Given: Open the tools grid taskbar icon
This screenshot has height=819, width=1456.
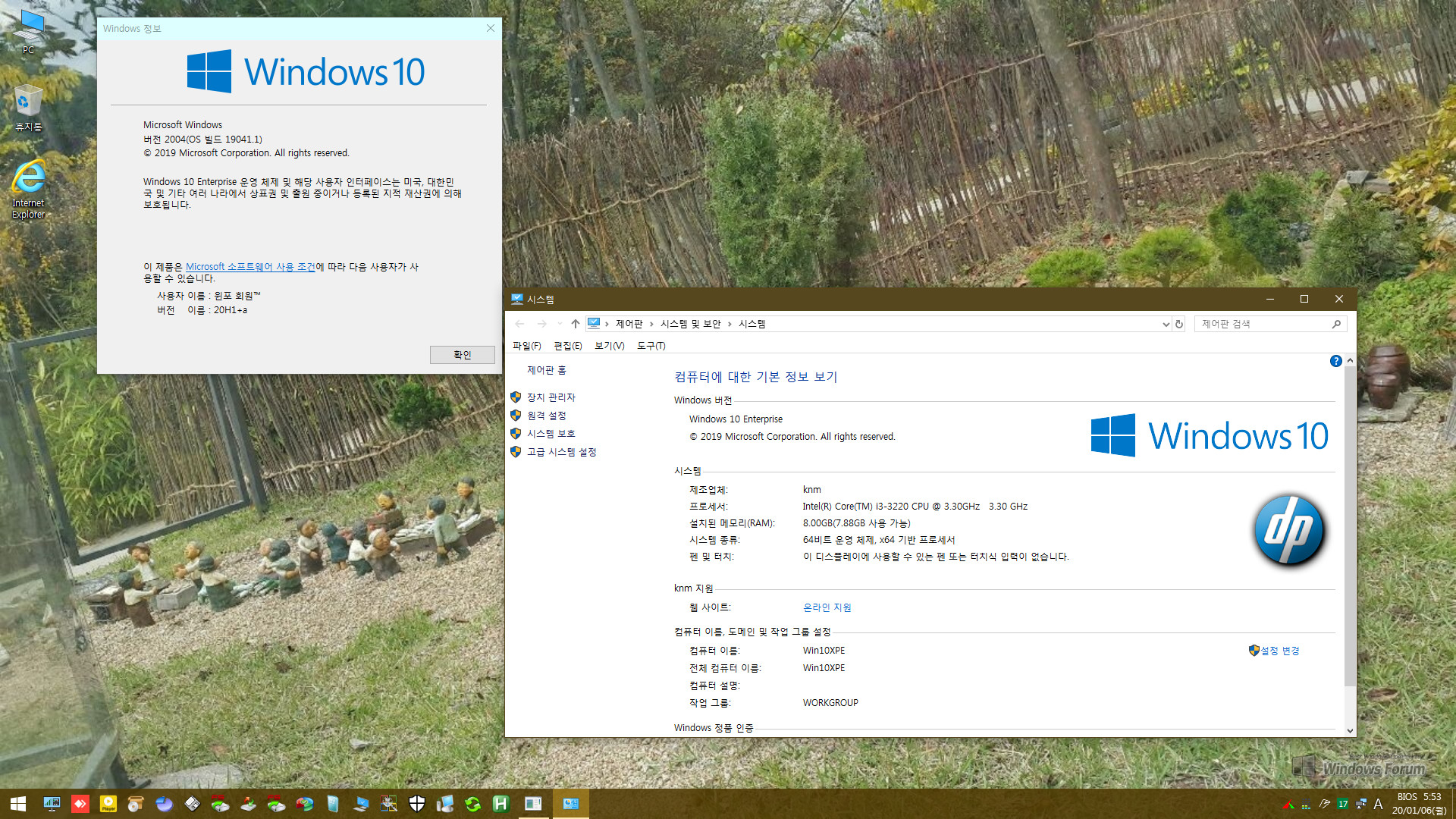Looking at the screenshot, I should click(x=389, y=804).
